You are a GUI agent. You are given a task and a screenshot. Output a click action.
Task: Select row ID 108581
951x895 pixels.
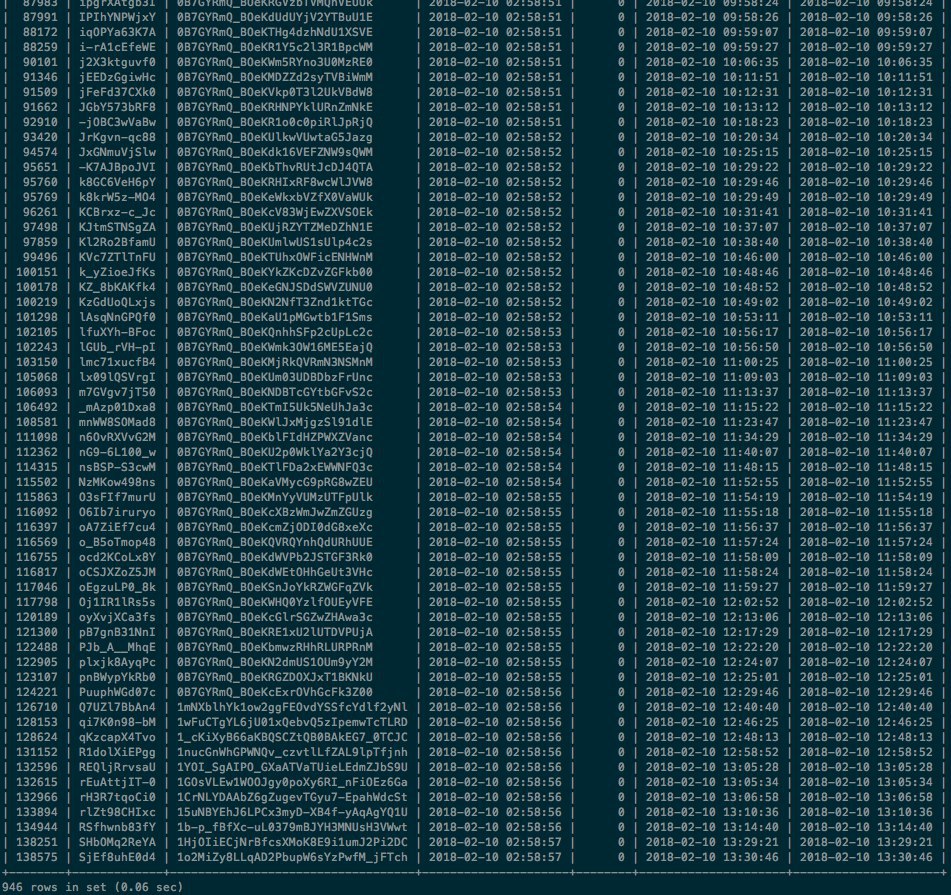[36, 423]
